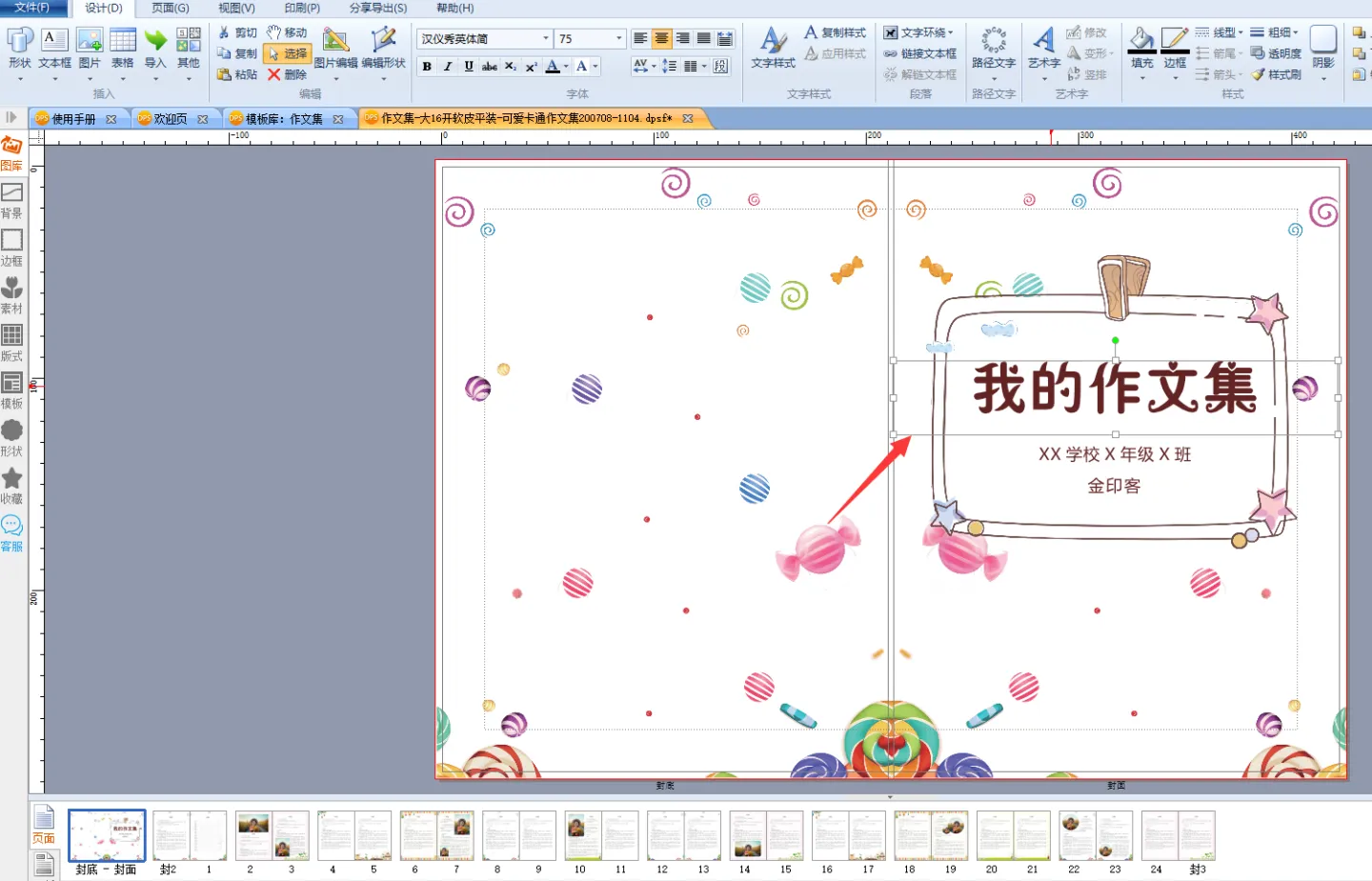Toggle strikethrough formatting
Image resolution: width=1372 pixels, height=881 pixels.
[490, 67]
